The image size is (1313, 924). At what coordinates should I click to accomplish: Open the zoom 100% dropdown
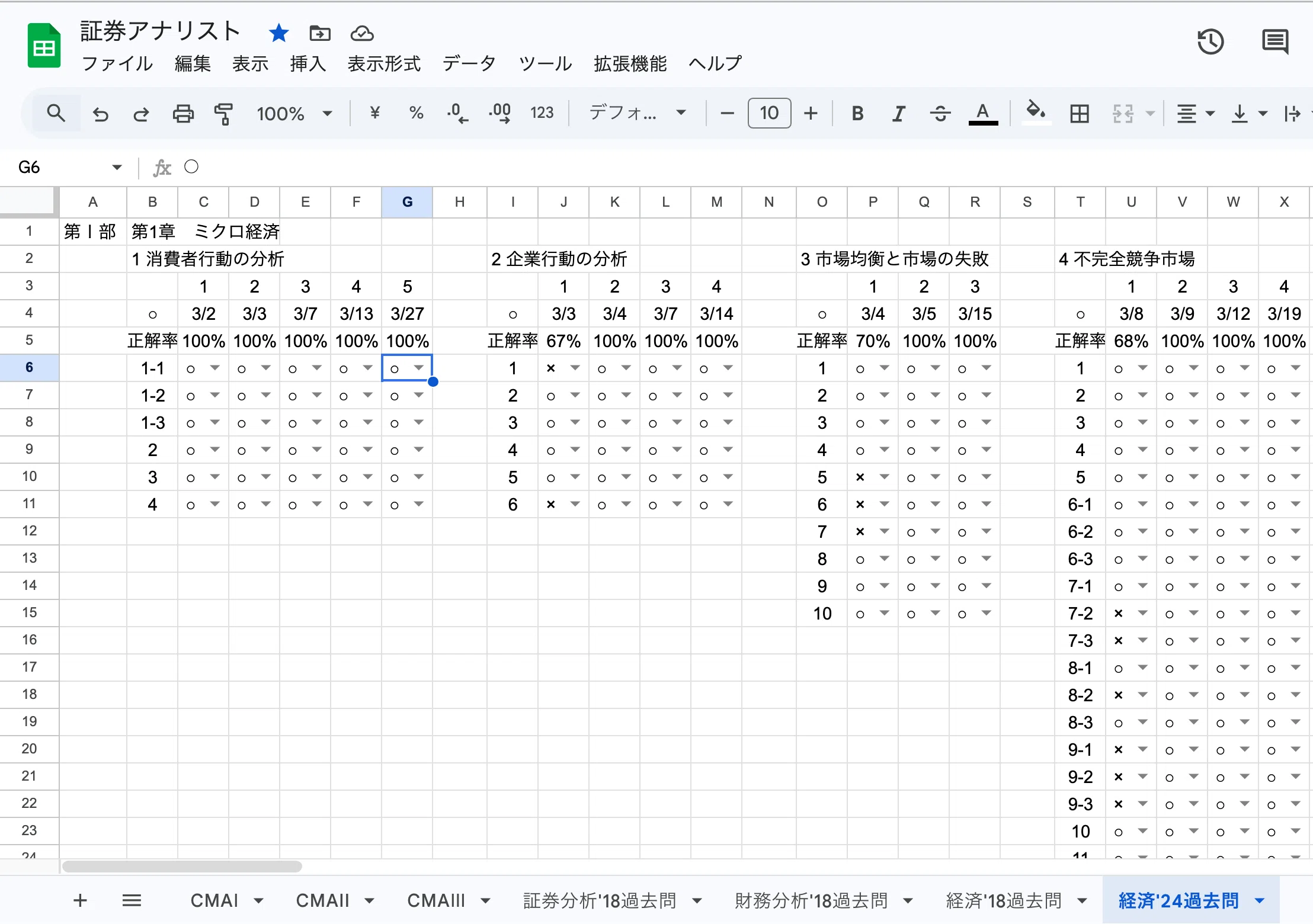point(294,113)
